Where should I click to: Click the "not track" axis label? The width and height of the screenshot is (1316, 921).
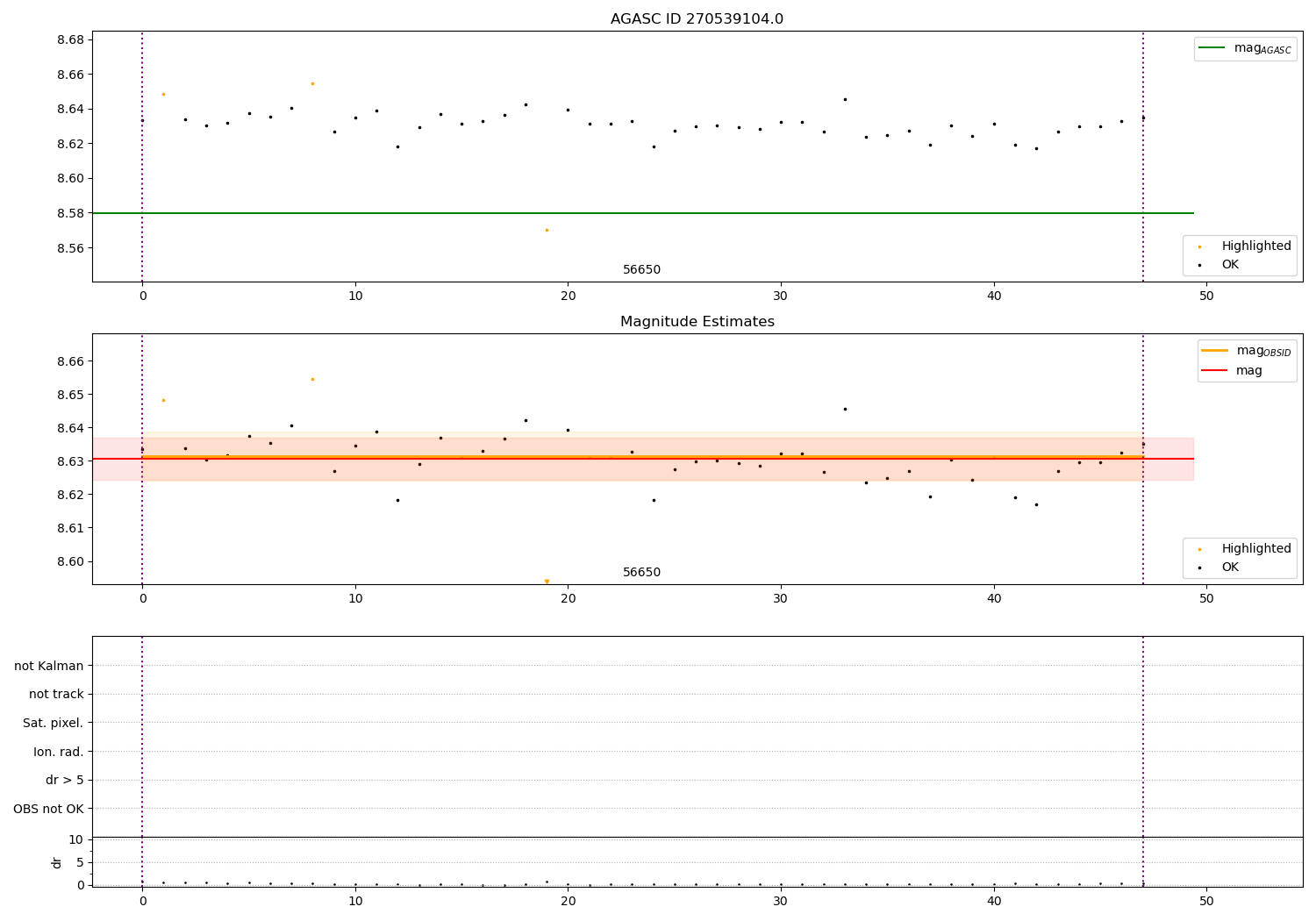56,695
